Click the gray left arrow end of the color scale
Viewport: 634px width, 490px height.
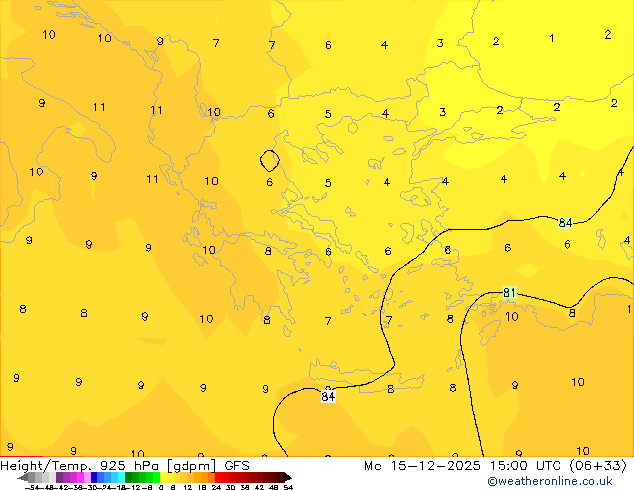(23, 478)
